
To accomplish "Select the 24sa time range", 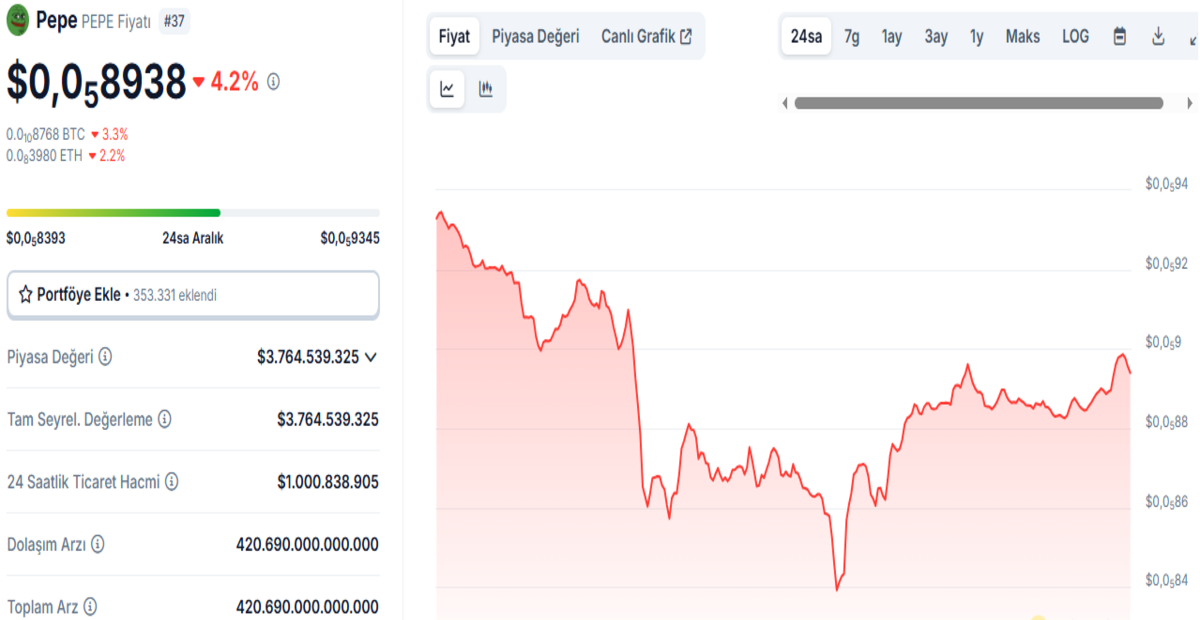I will (806, 37).
